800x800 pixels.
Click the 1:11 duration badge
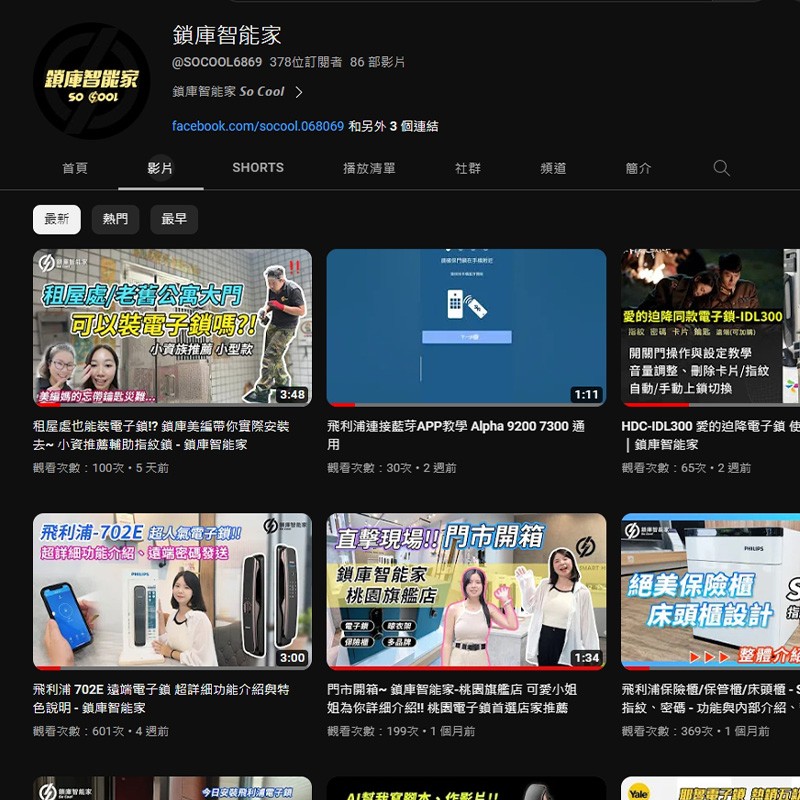pyautogui.click(x=586, y=394)
